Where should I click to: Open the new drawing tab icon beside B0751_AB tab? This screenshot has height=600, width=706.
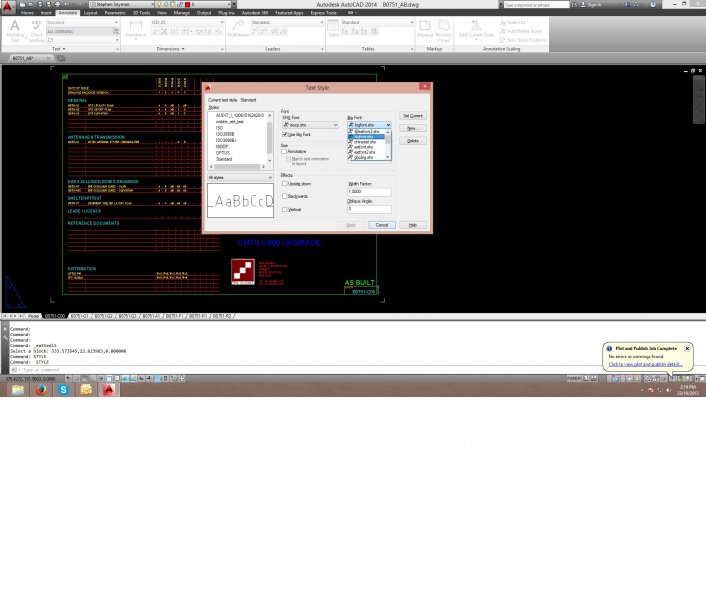61,58
